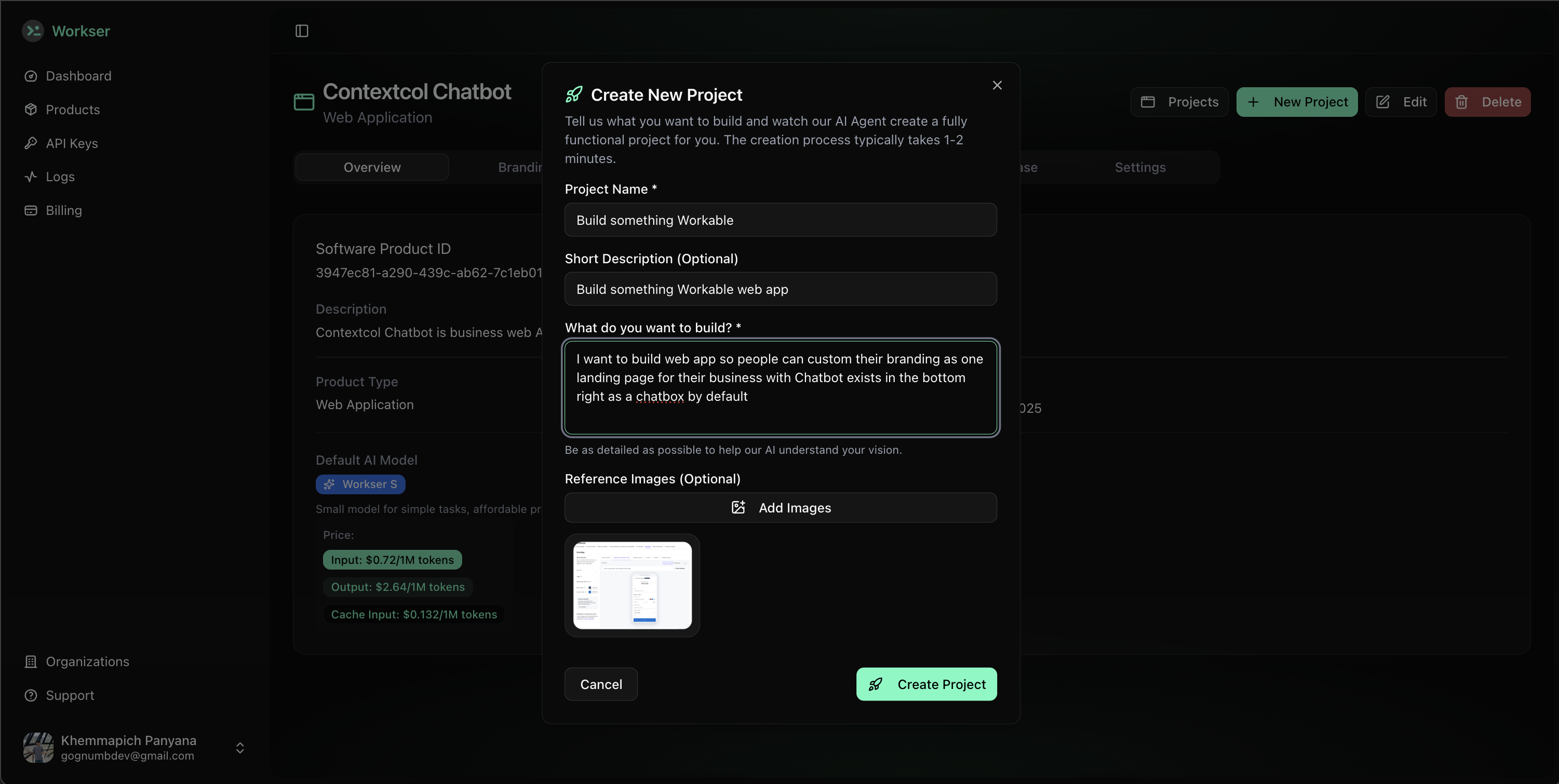Expand the Khemmapich Panyana account switcher
This screenshot has height=784, width=1559.
point(239,748)
